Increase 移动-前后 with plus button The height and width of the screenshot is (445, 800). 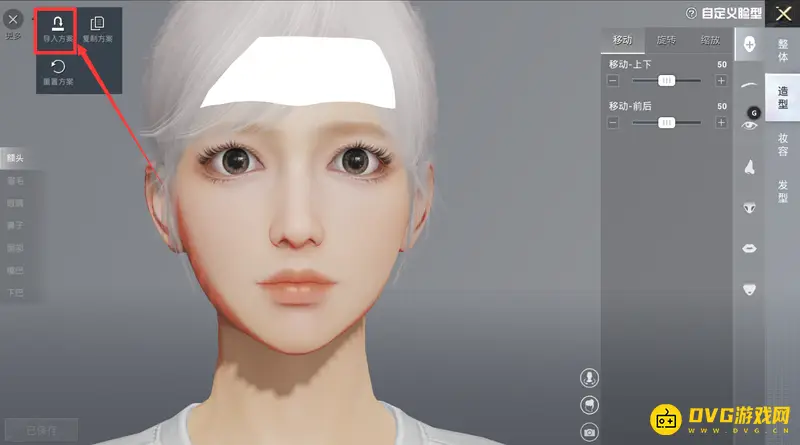(721, 122)
